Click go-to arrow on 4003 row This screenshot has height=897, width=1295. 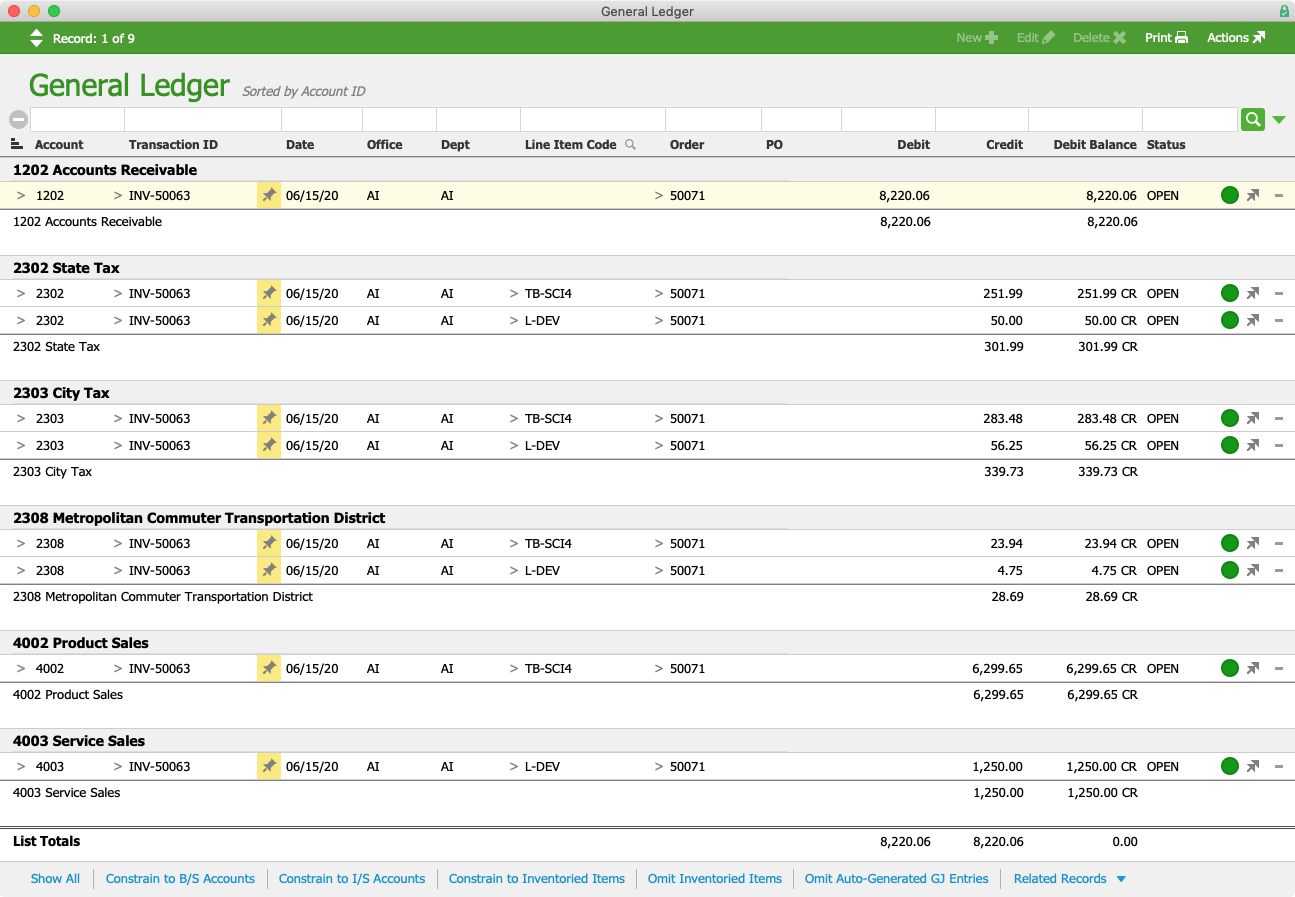1253,767
